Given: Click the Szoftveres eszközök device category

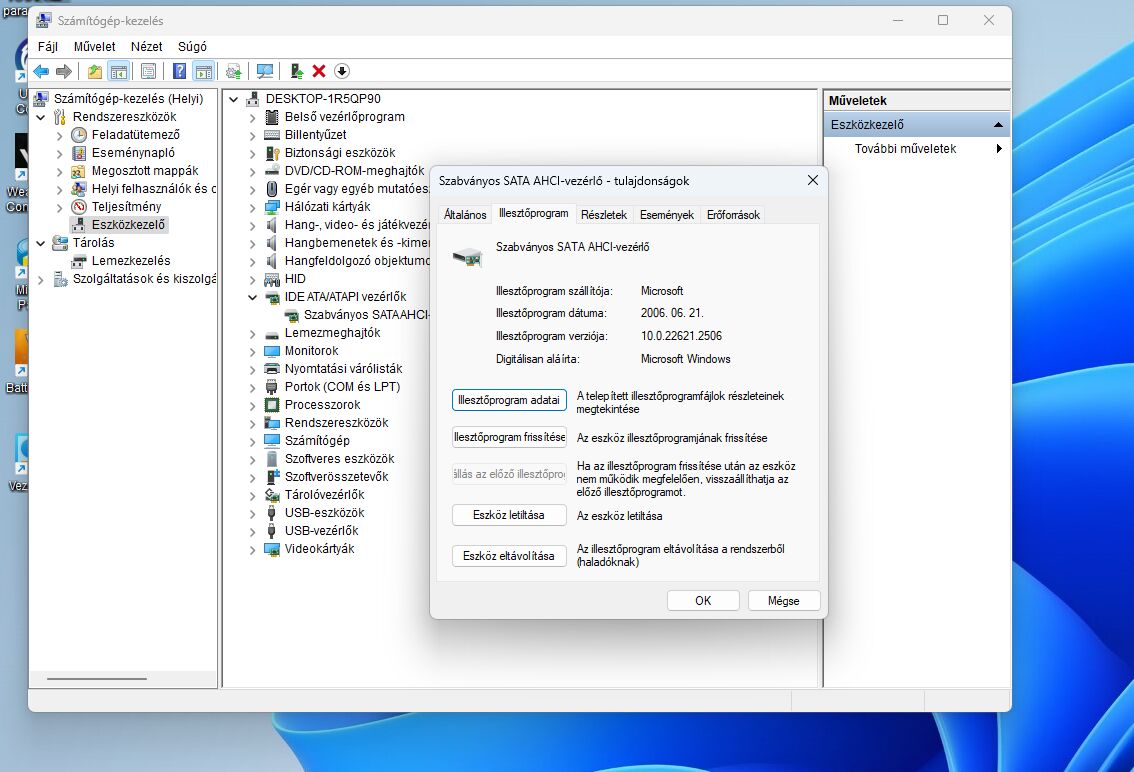Looking at the screenshot, I should (339, 459).
